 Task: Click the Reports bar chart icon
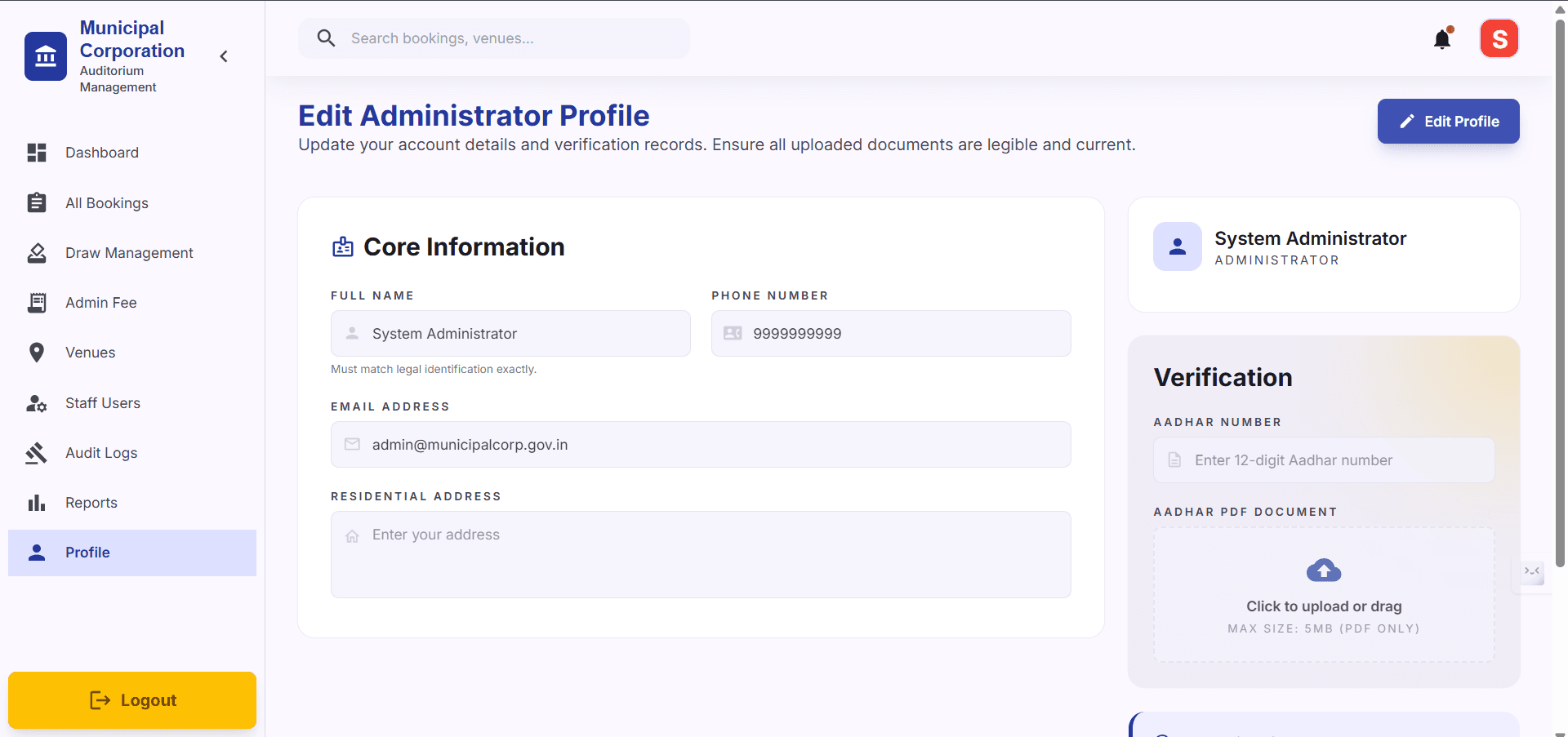[x=37, y=503]
